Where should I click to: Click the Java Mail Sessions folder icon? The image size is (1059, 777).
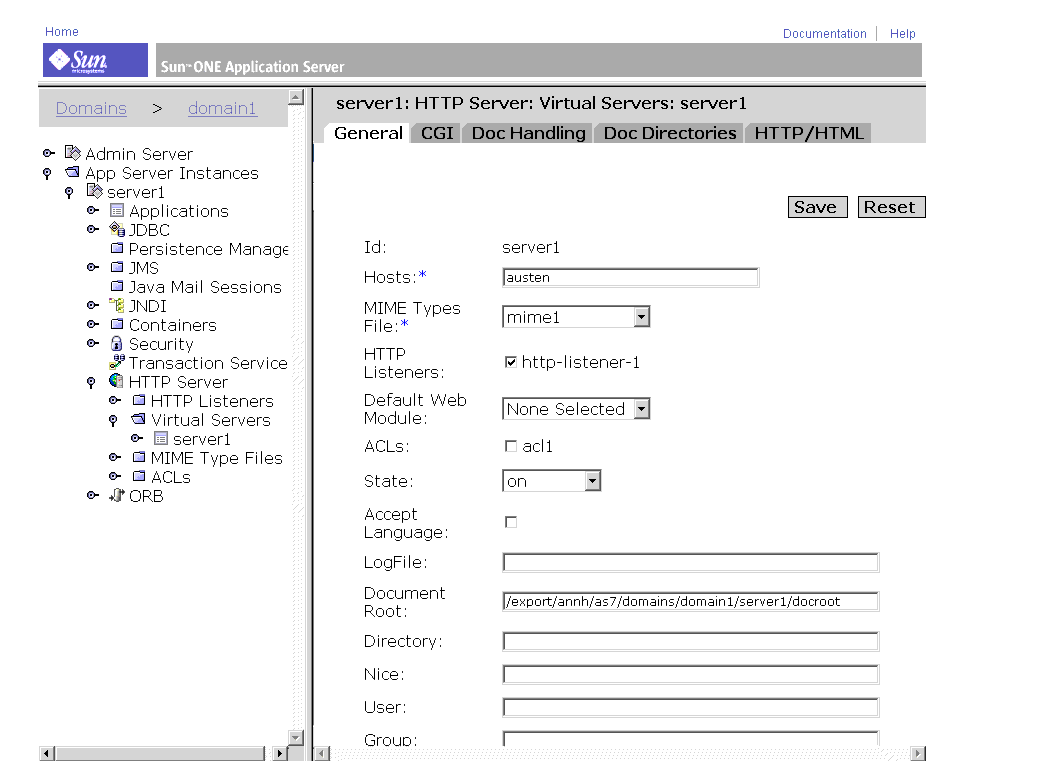point(117,286)
